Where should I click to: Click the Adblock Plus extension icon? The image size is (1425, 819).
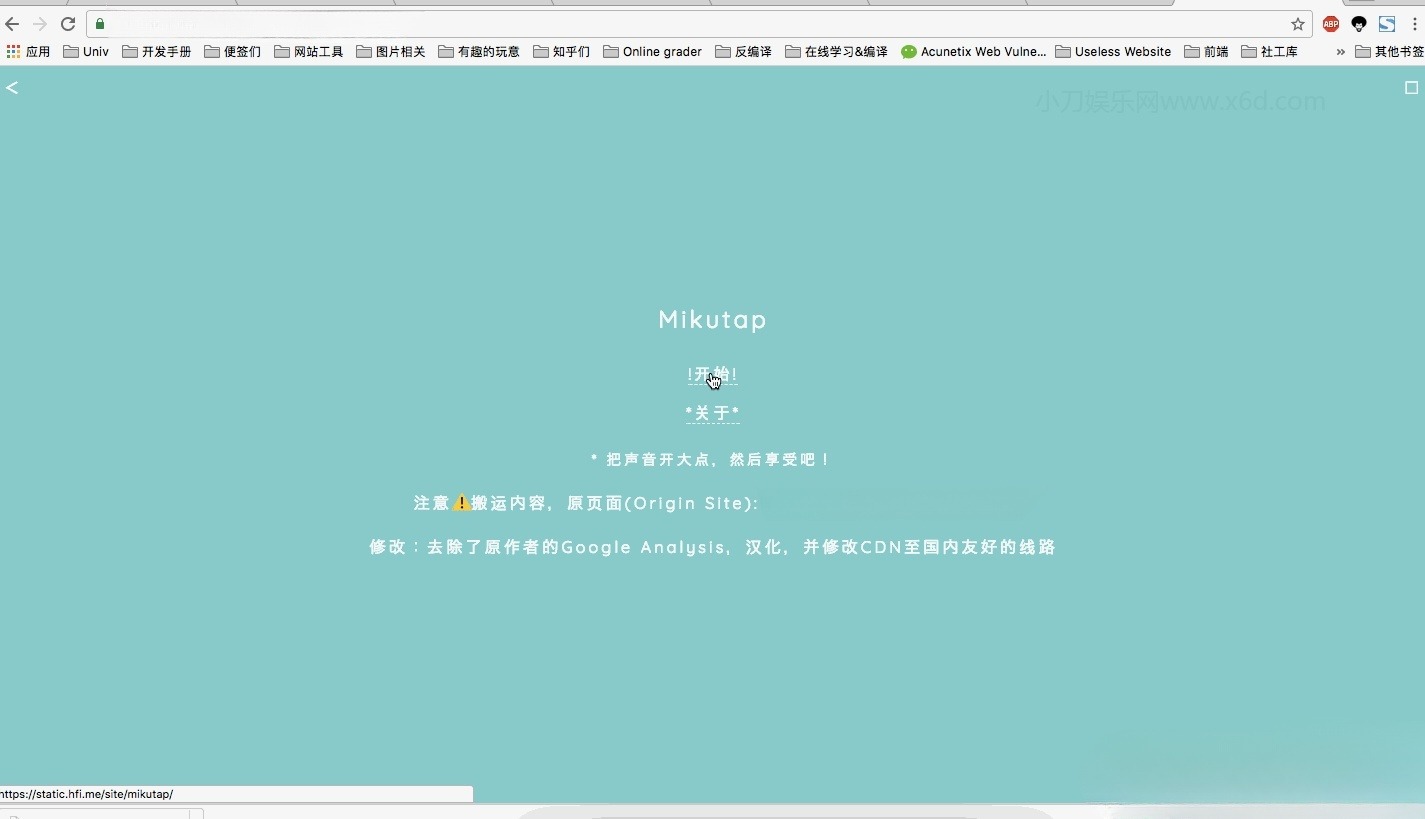pyautogui.click(x=1330, y=24)
